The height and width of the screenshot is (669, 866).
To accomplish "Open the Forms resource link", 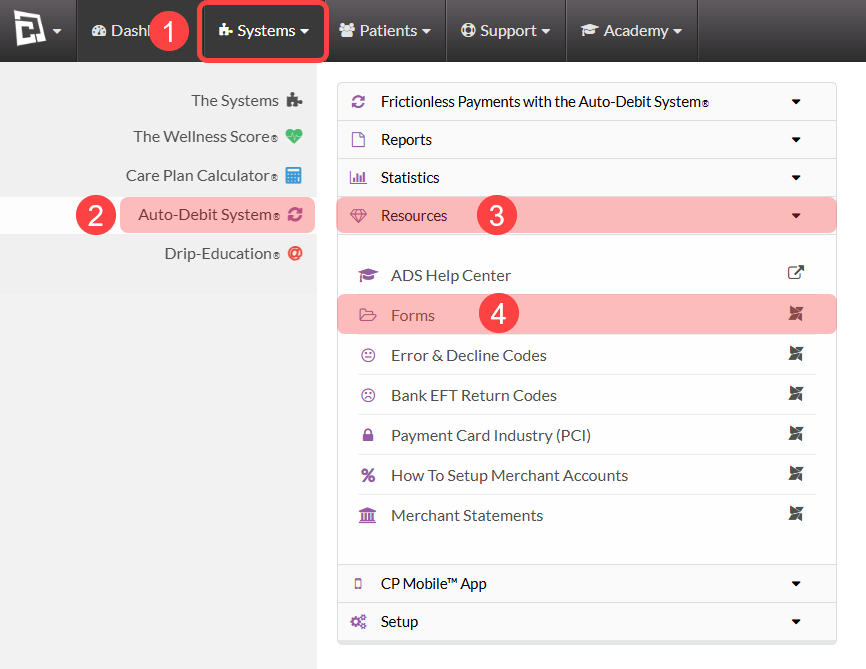I will [413, 315].
